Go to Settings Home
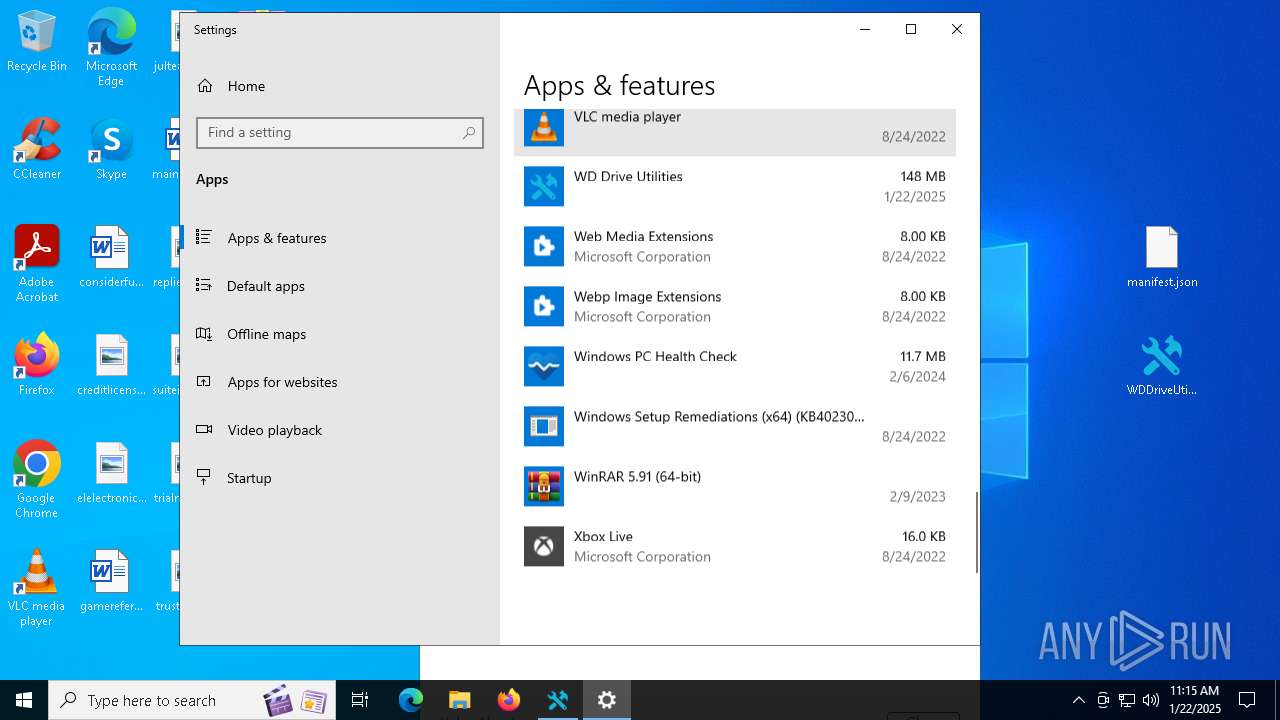This screenshot has width=1280, height=720. point(340,86)
